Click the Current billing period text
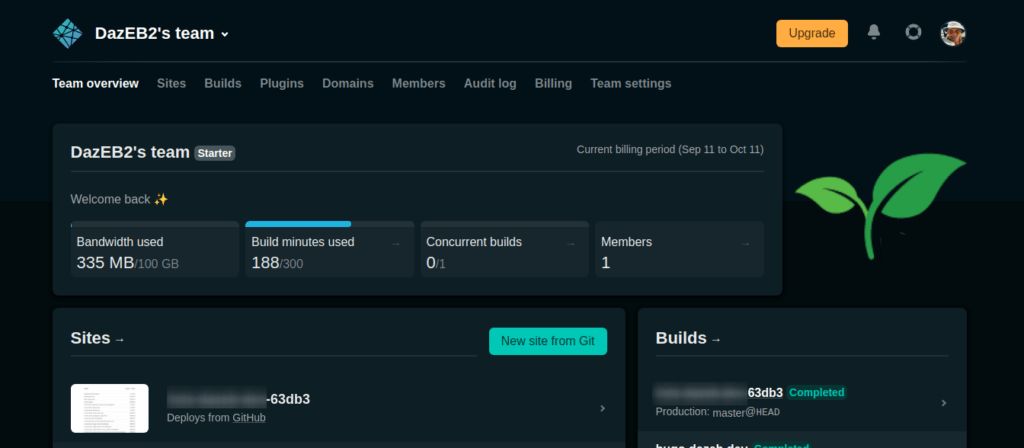Screen dimensions: 1024x448 [670, 150]
